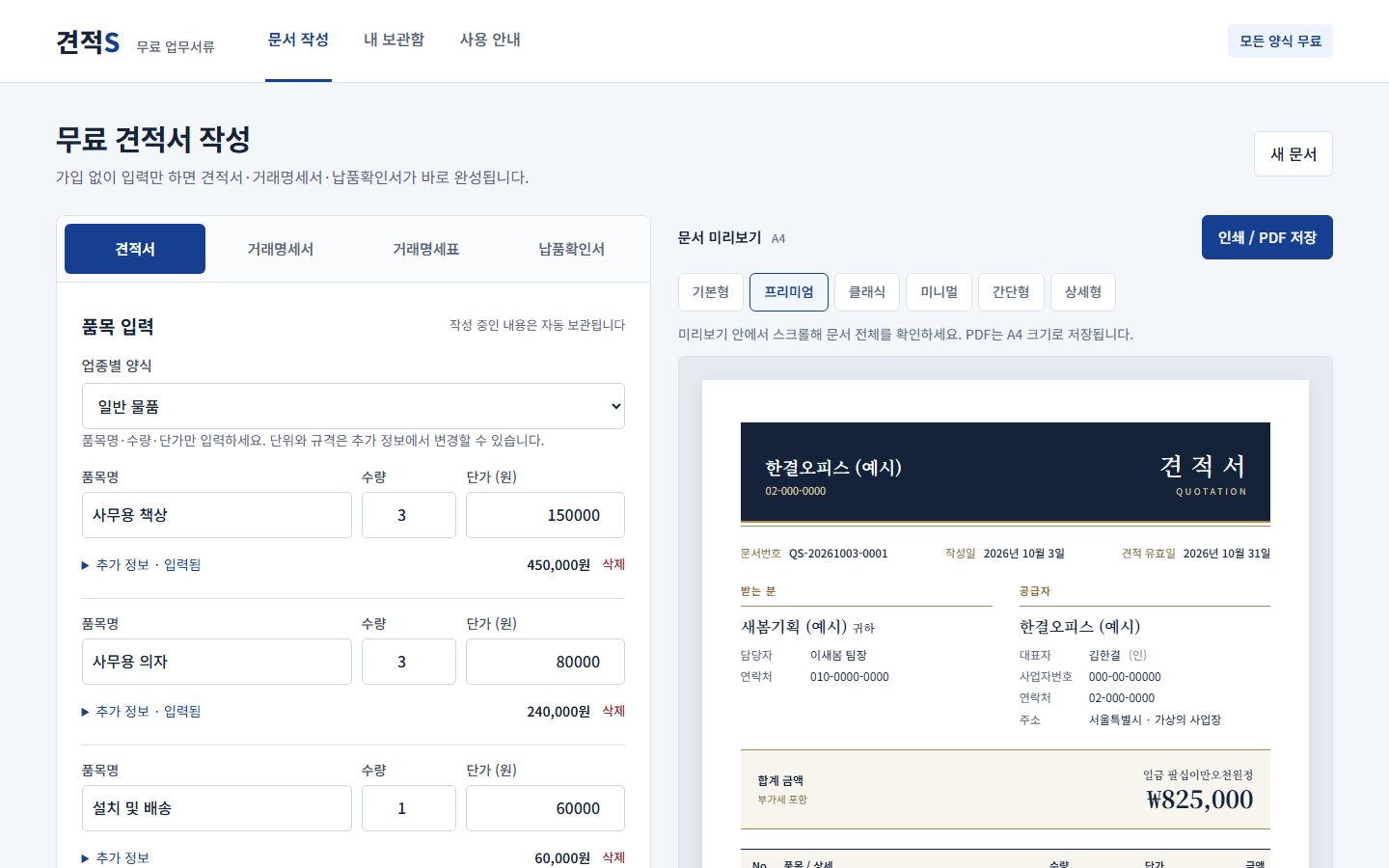Switch to the 납품확인서 tab
The width and height of the screenshot is (1389, 868).
click(x=571, y=249)
